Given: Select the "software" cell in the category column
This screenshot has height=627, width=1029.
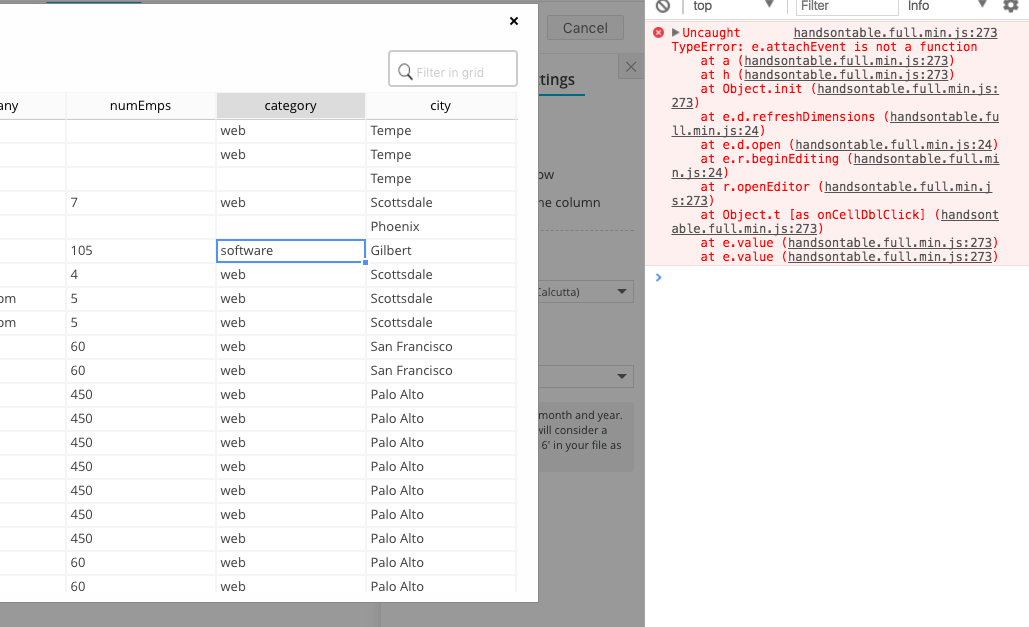Looking at the screenshot, I should (x=290, y=250).
